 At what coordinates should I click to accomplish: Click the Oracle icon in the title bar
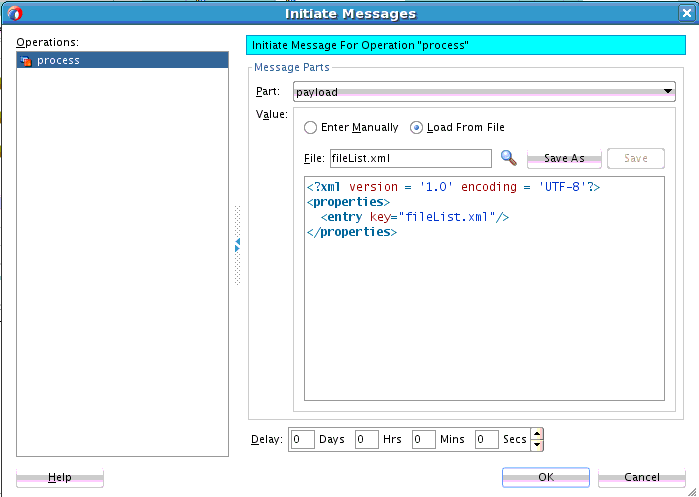[14, 14]
